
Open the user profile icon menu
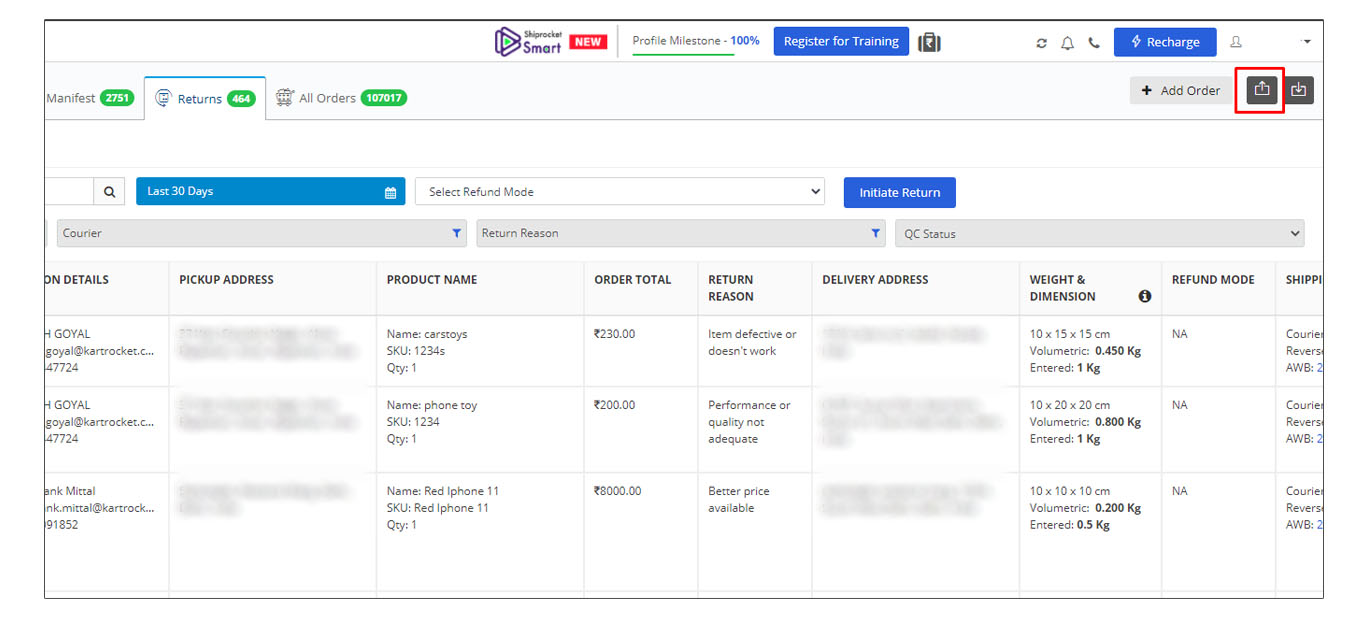[1236, 42]
